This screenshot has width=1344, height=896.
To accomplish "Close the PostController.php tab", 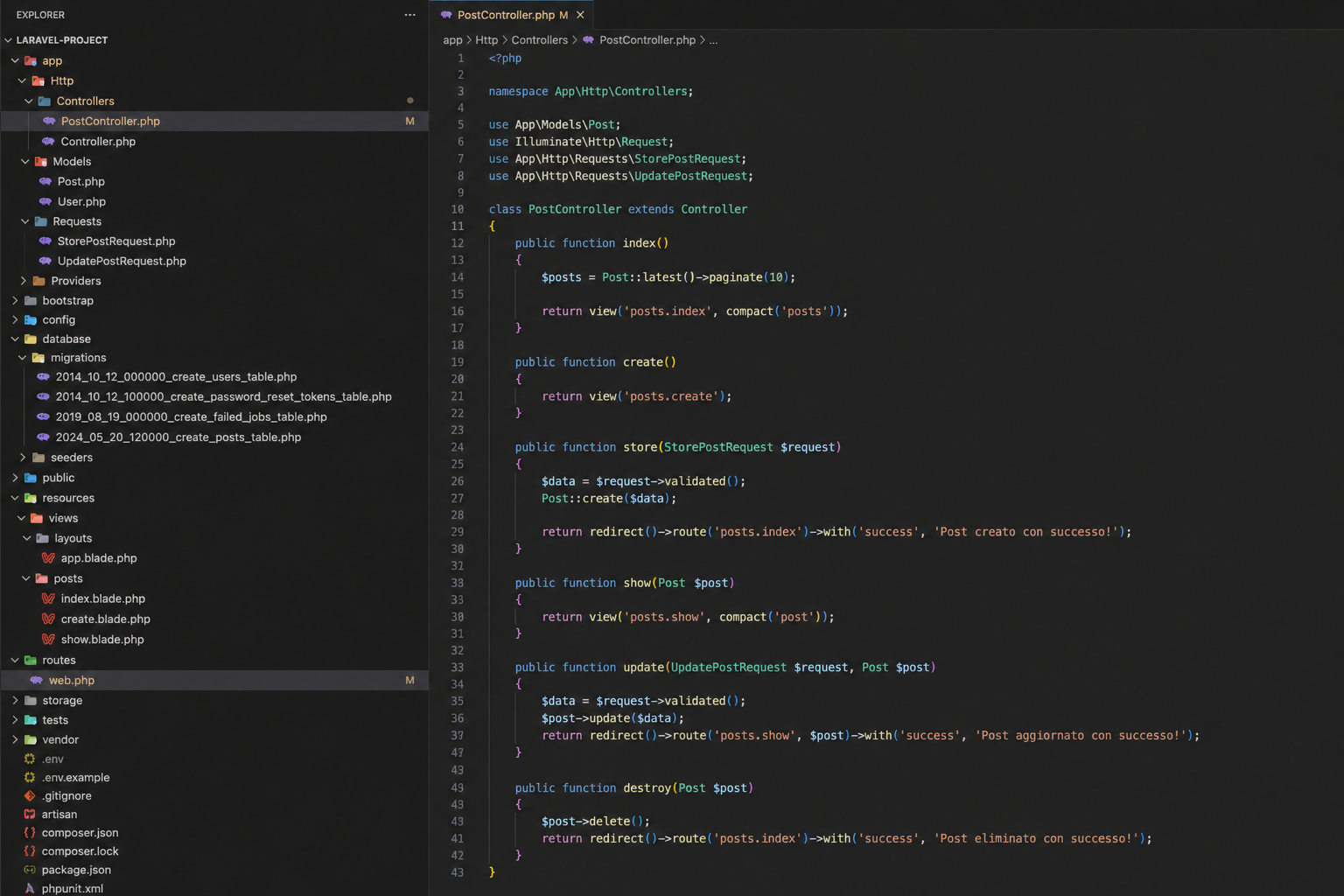I will tap(580, 15).
